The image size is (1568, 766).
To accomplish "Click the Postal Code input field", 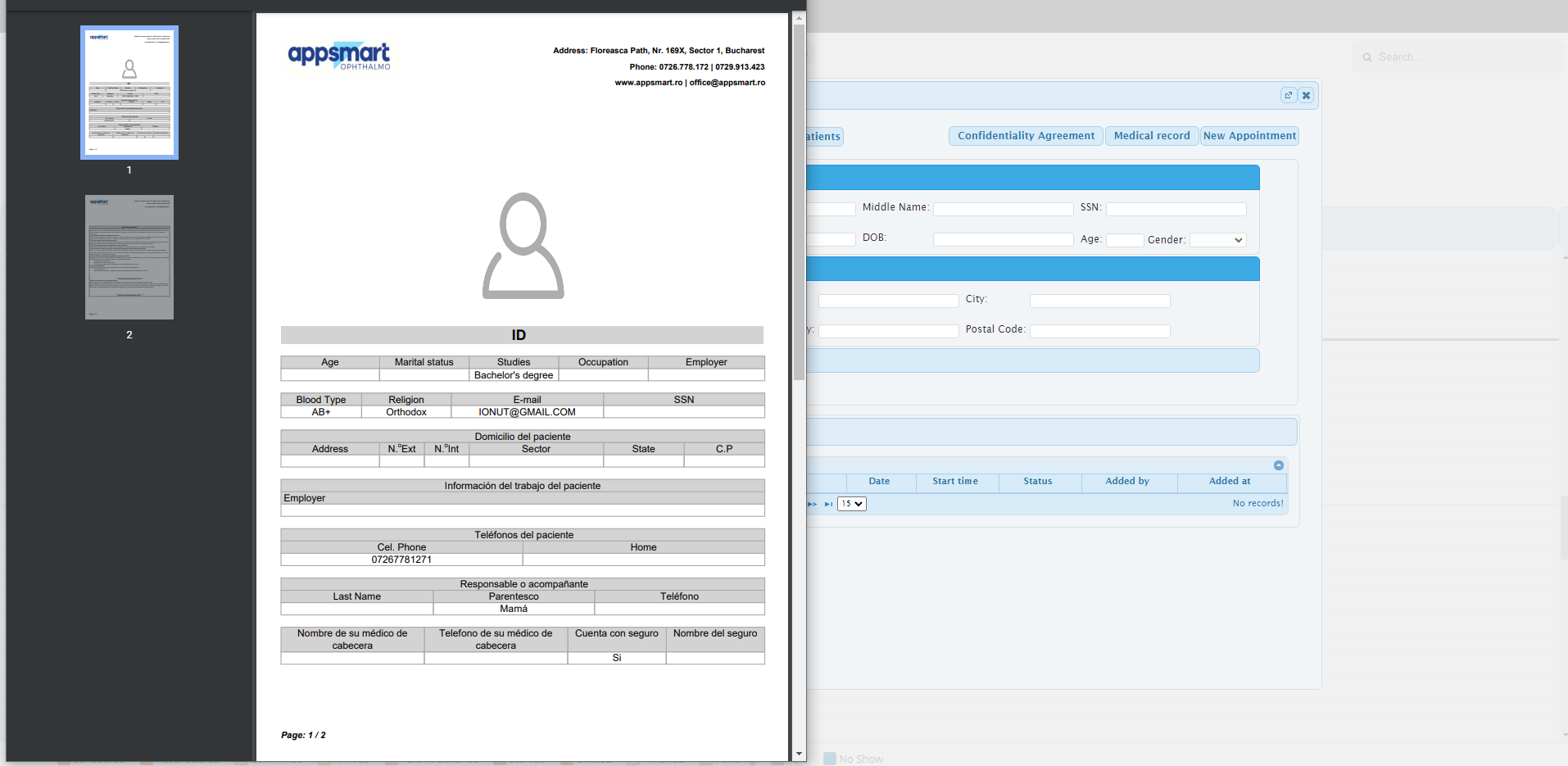I will 1100,331.
